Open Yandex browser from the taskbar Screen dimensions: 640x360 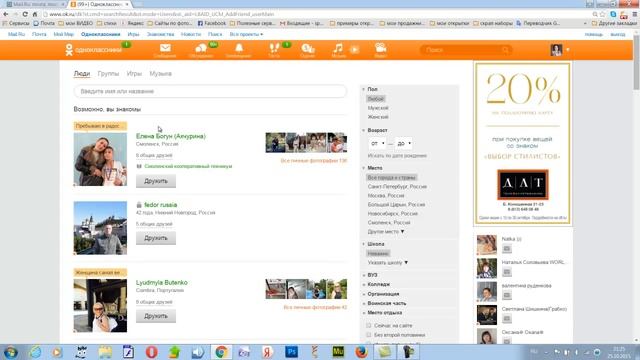point(268,351)
